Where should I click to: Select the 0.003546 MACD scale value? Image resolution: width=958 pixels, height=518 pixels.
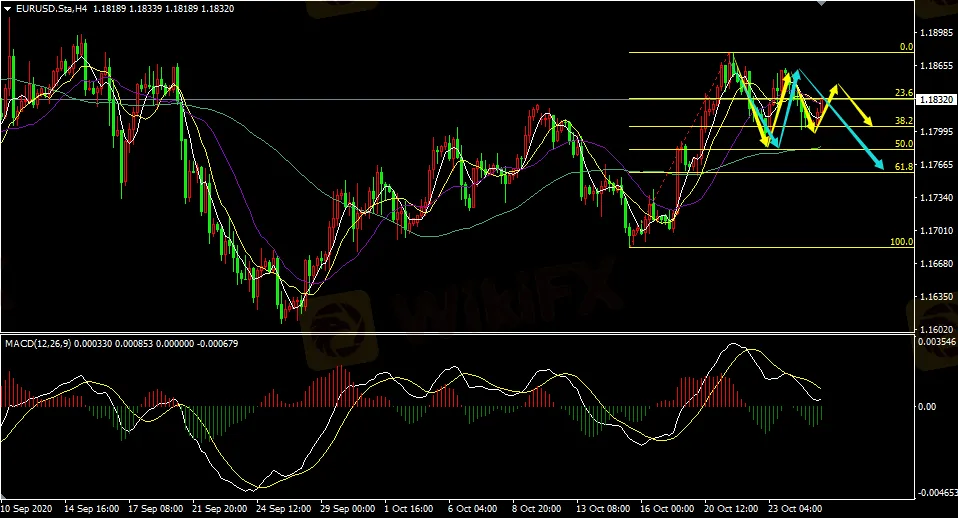(937, 342)
